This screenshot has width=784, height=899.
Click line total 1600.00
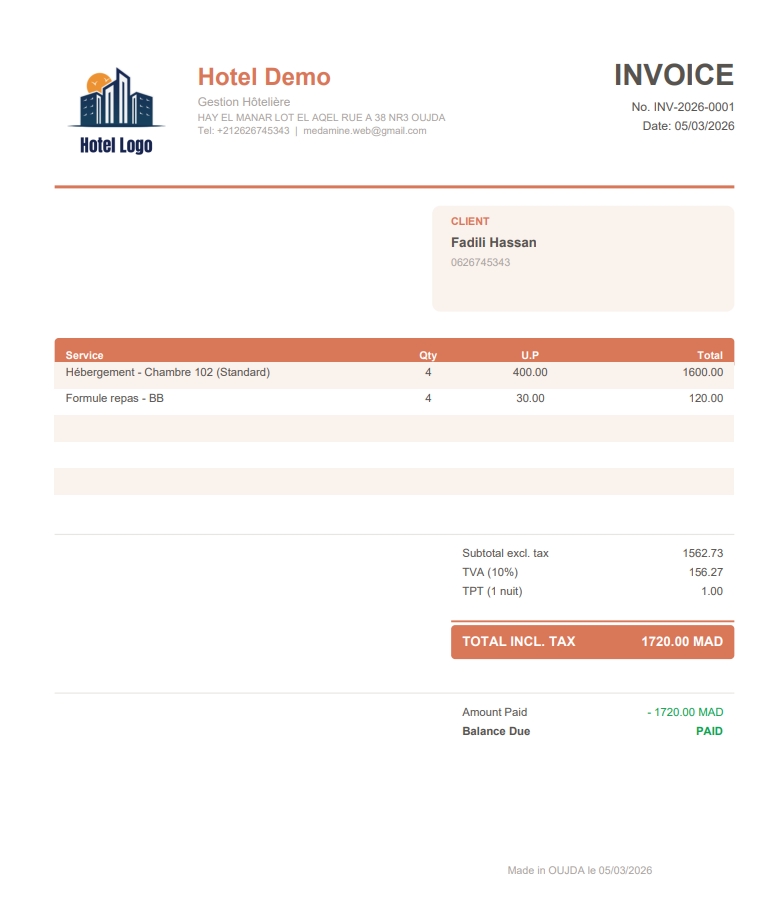click(703, 372)
